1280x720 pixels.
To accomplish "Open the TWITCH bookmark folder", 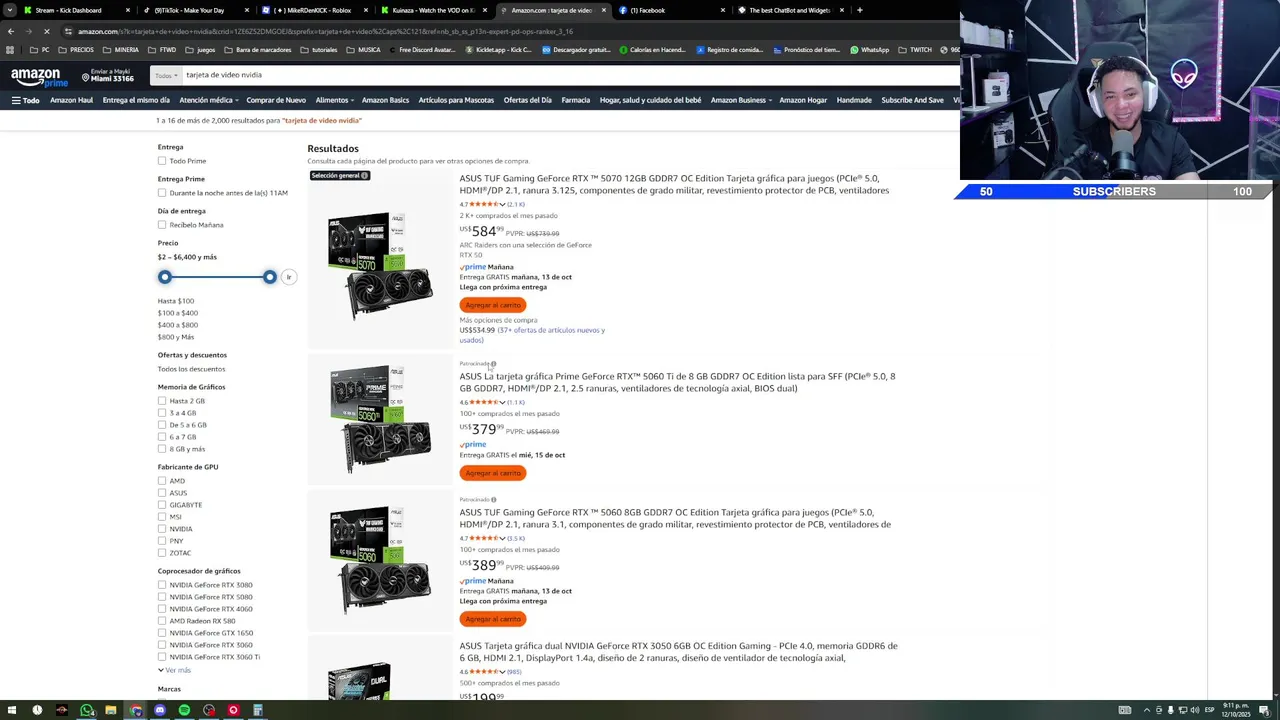I will pos(914,49).
